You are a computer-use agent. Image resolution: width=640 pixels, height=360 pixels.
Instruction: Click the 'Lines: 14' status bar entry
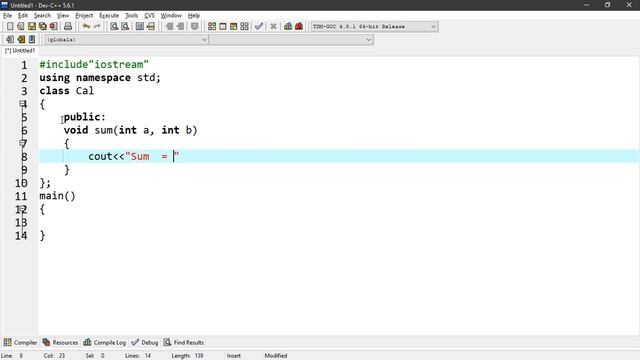pos(138,356)
